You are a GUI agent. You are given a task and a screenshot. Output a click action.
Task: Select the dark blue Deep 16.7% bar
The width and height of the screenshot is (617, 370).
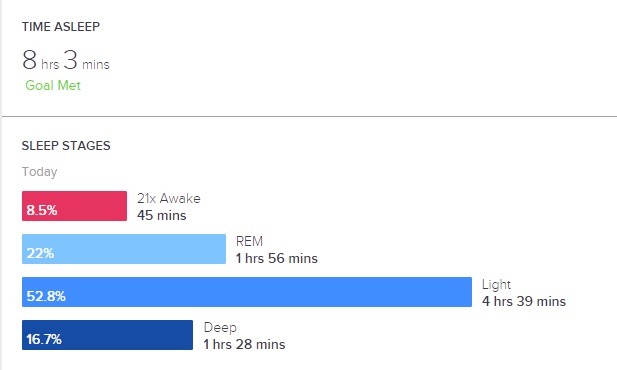(107, 335)
